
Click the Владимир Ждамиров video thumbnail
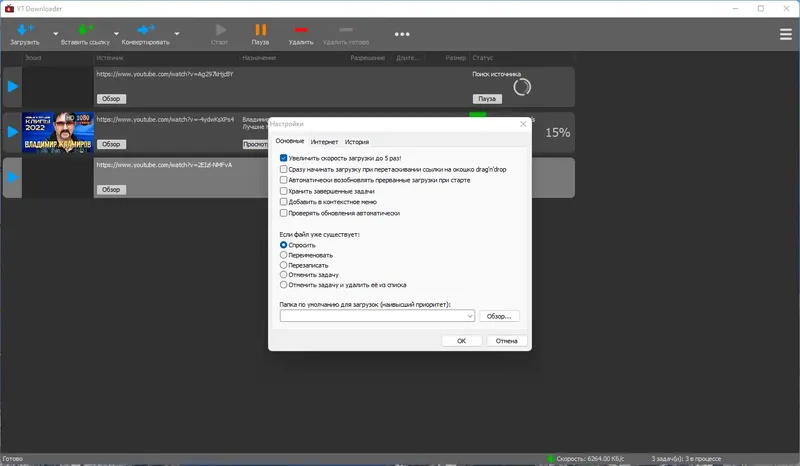(x=58, y=133)
